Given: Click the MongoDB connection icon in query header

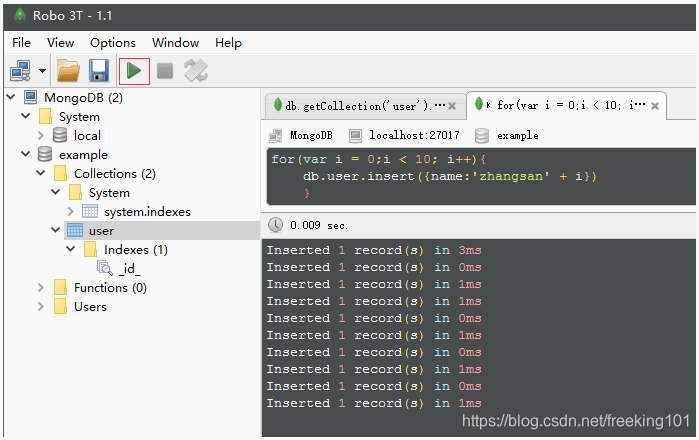Looking at the screenshot, I should point(276,135).
